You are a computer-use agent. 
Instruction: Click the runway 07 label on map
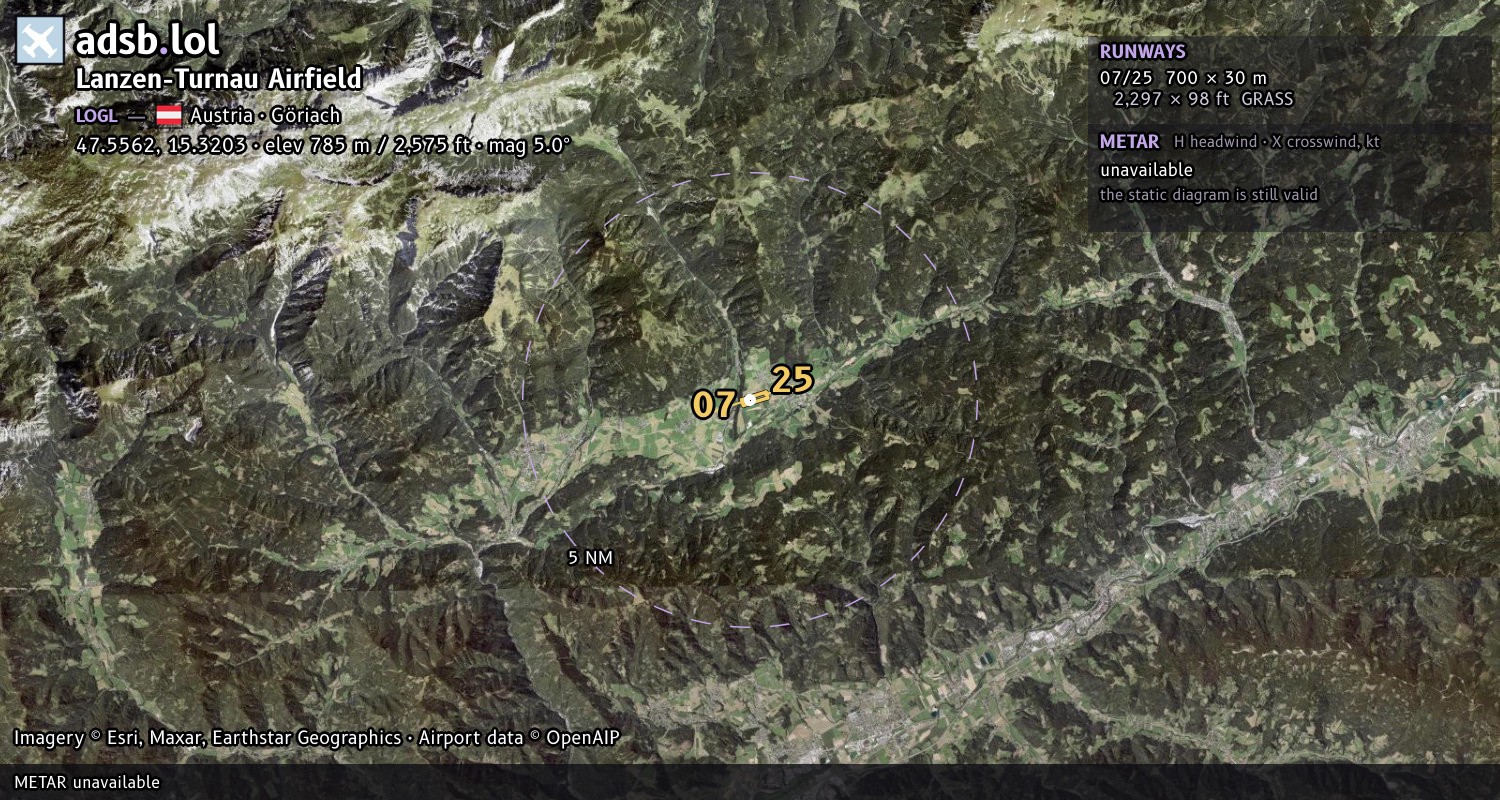pyautogui.click(x=714, y=405)
